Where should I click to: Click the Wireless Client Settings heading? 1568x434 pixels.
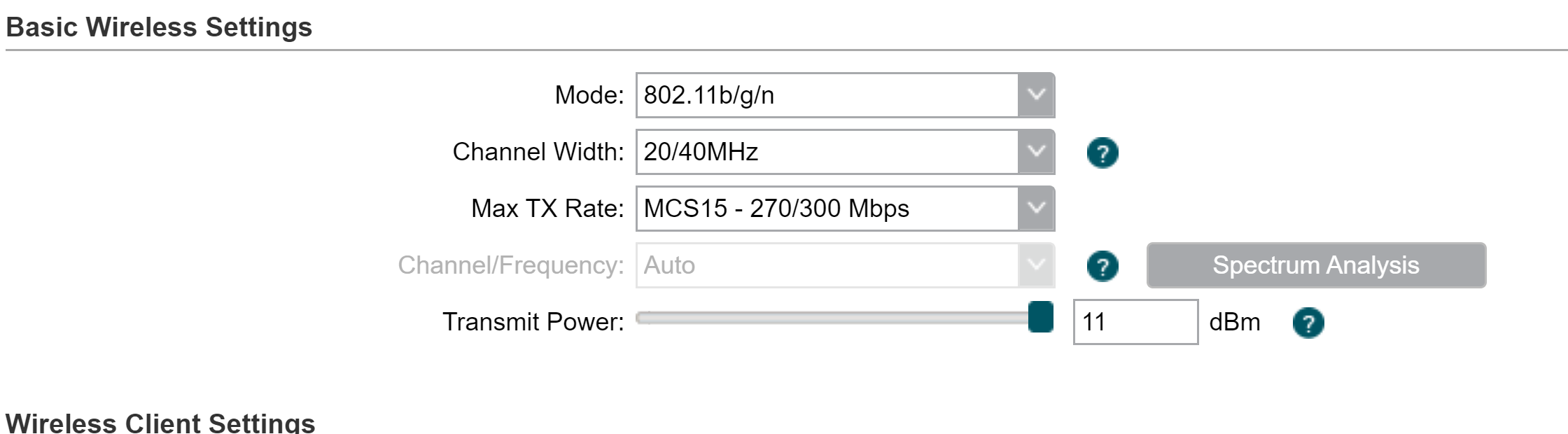(160, 423)
